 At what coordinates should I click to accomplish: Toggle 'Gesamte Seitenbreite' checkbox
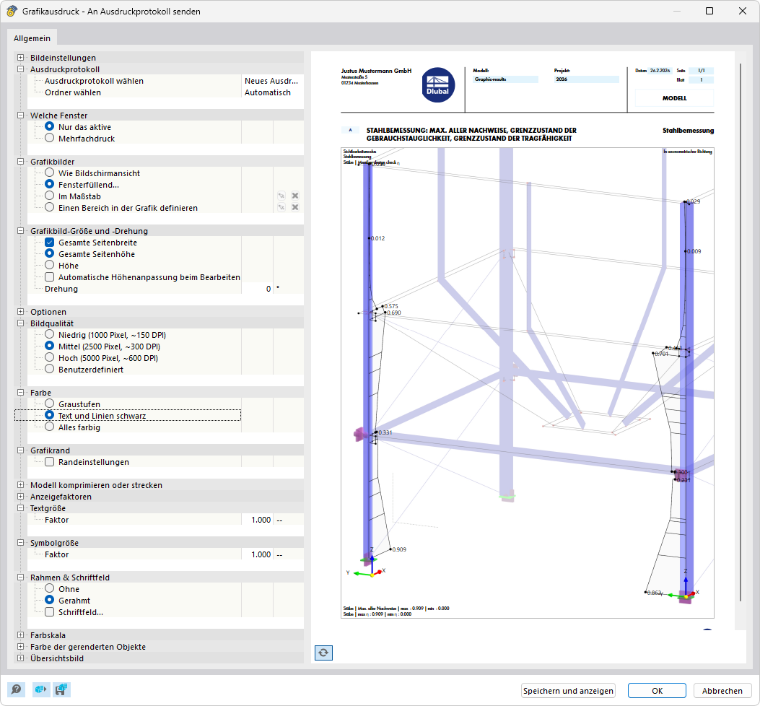pyautogui.click(x=49, y=242)
